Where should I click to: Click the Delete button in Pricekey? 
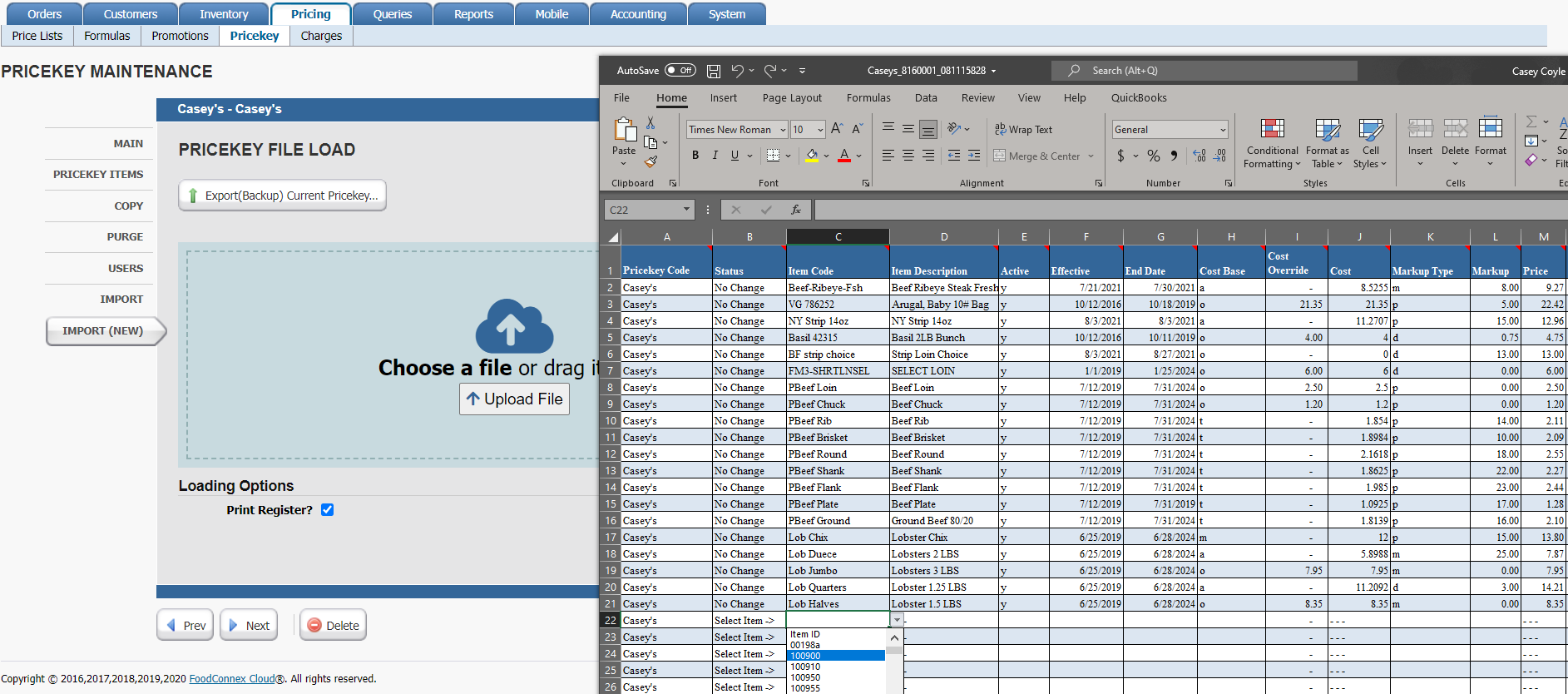pyautogui.click(x=333, y=626)
